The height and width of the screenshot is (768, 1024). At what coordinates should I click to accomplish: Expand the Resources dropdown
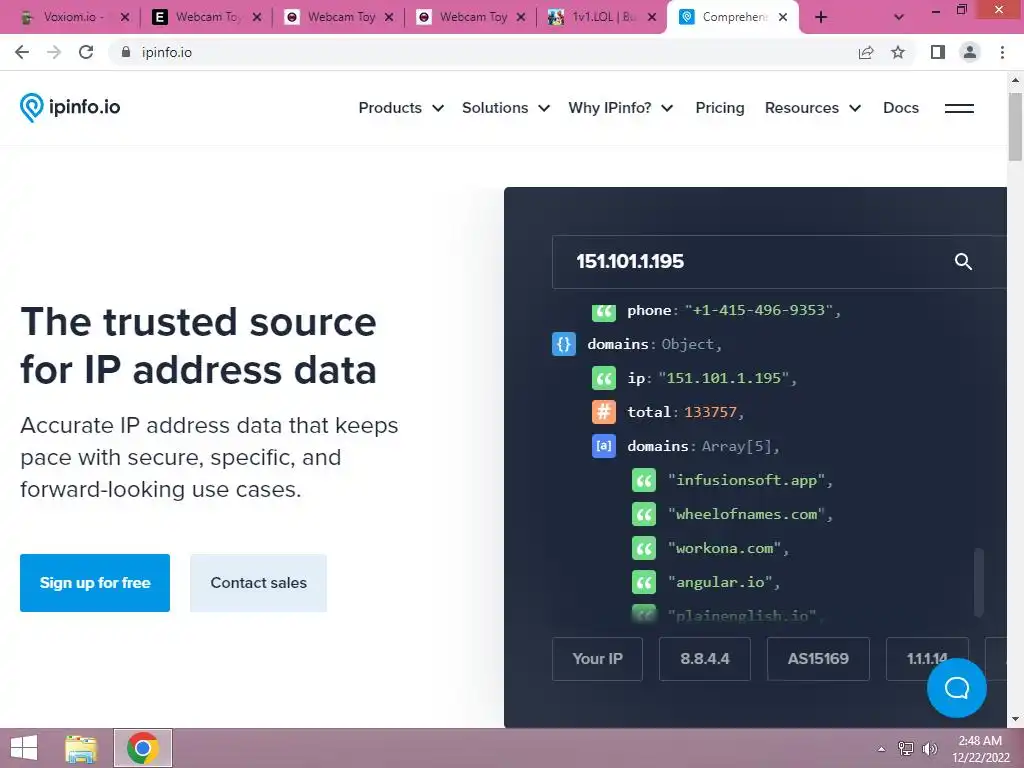click(812, 108)
